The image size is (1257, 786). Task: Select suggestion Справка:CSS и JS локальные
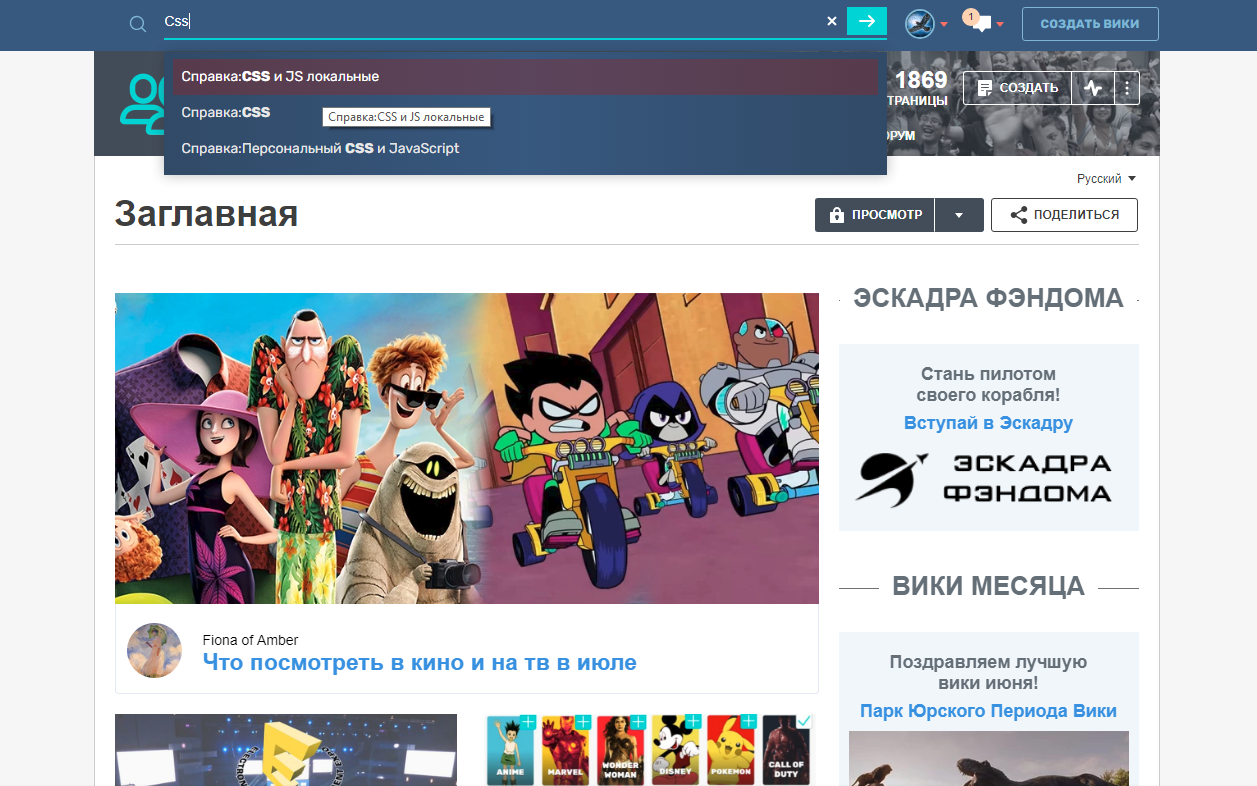click(x=525, y=77)
